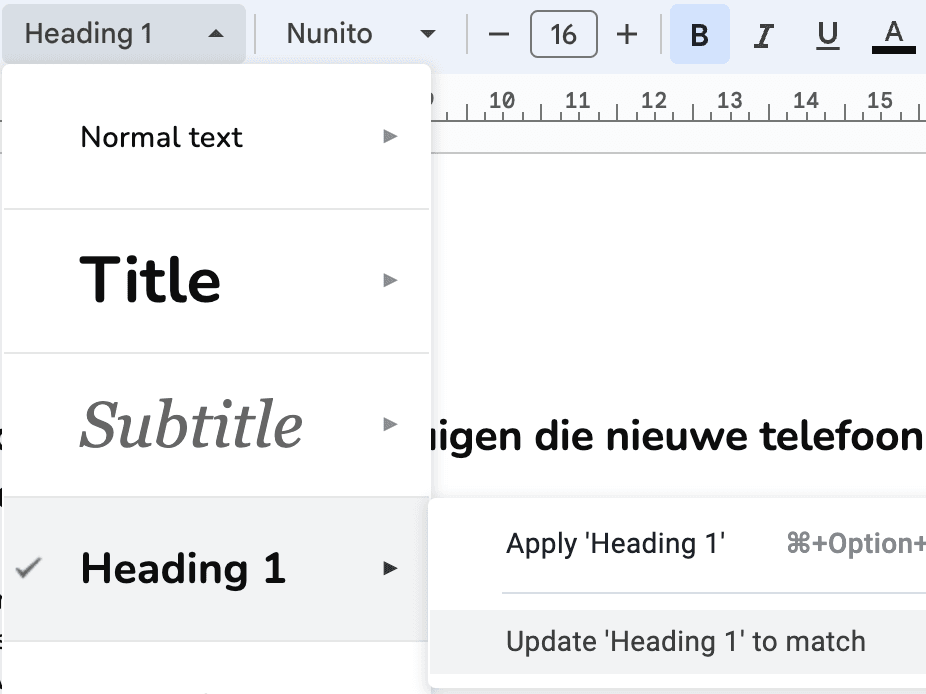Decrease font size with minus button
Image resolution: width=926 pixels, height=694 pixels.
click(499, 35)
